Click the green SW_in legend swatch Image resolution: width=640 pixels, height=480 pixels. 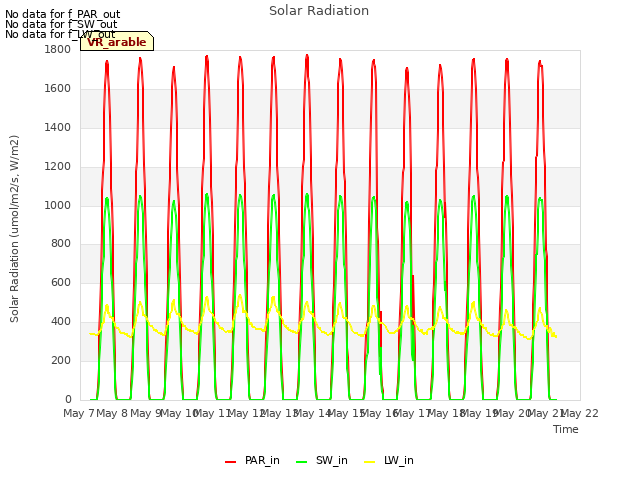pyautogui.click(x=302, y=462)
